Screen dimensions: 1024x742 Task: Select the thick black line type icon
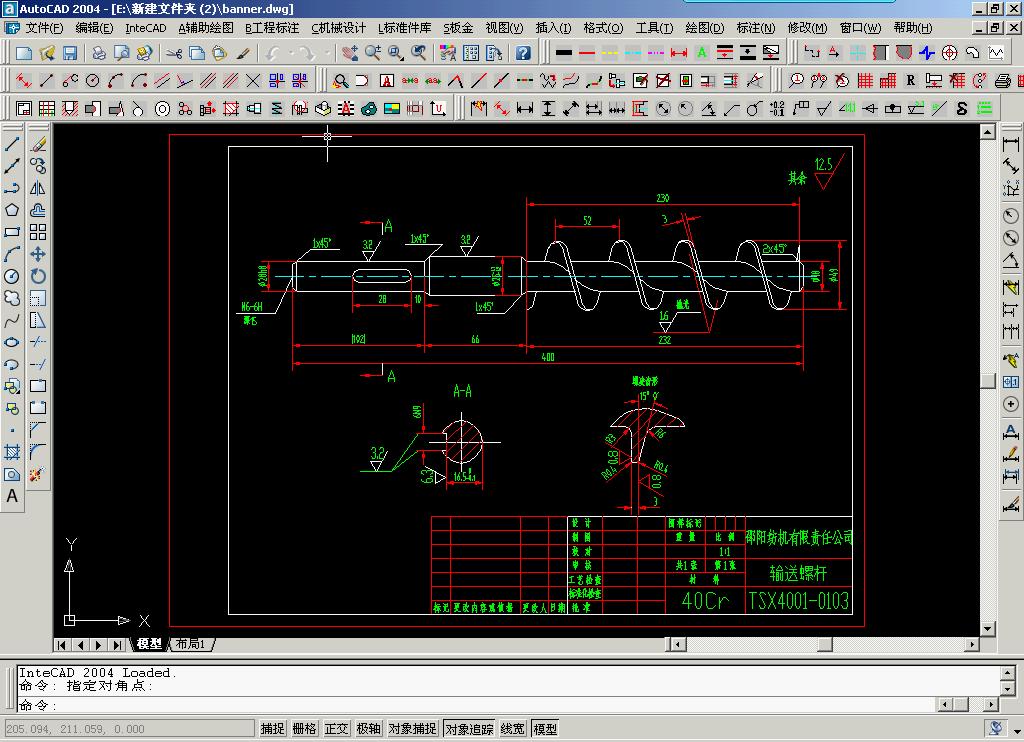pyautogui.click(x=564, y=53)
